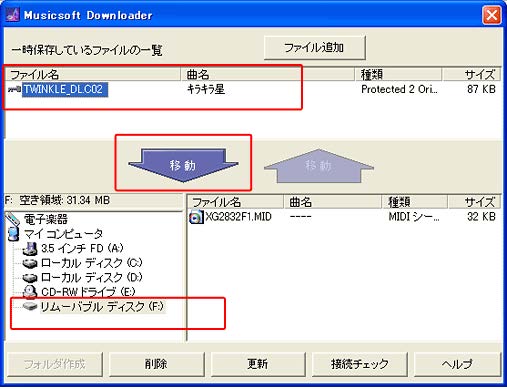Click the ファイル追加 button
507x389 pixels.
point(314,48)
